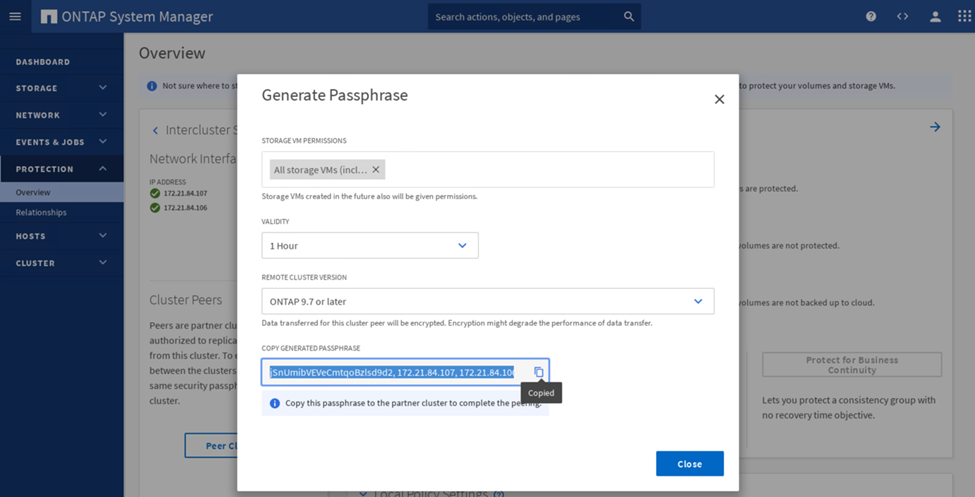The height and width of the screenshot is (497, 975).
Task: Open the apps grid icon
Action: click(965, 17)
